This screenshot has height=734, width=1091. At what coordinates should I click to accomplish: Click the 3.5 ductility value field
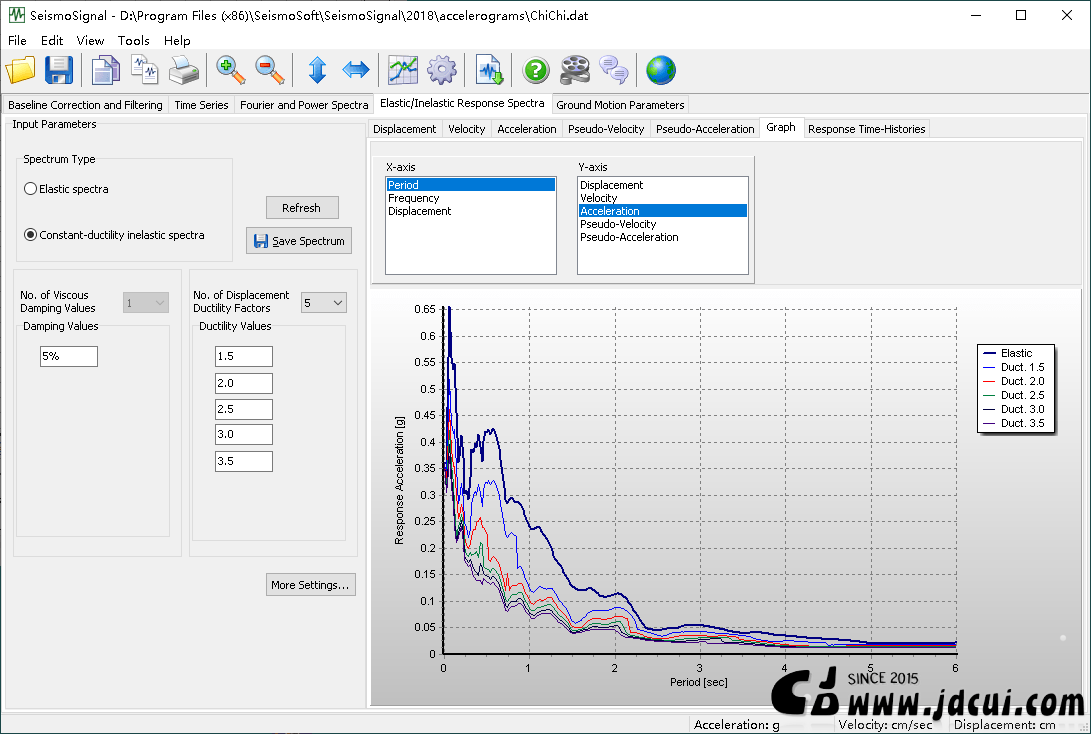(x=244, y=461)
